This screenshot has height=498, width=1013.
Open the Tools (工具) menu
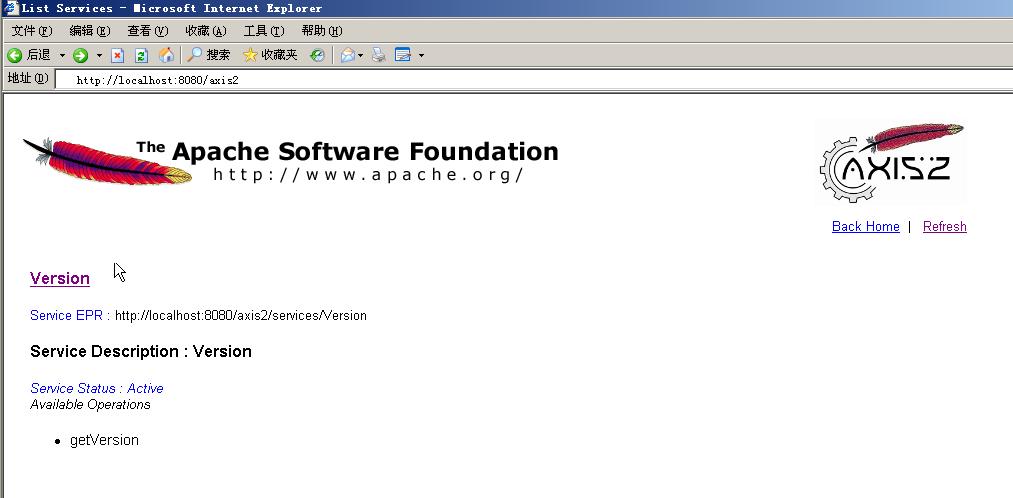click(x=264, y=31)
